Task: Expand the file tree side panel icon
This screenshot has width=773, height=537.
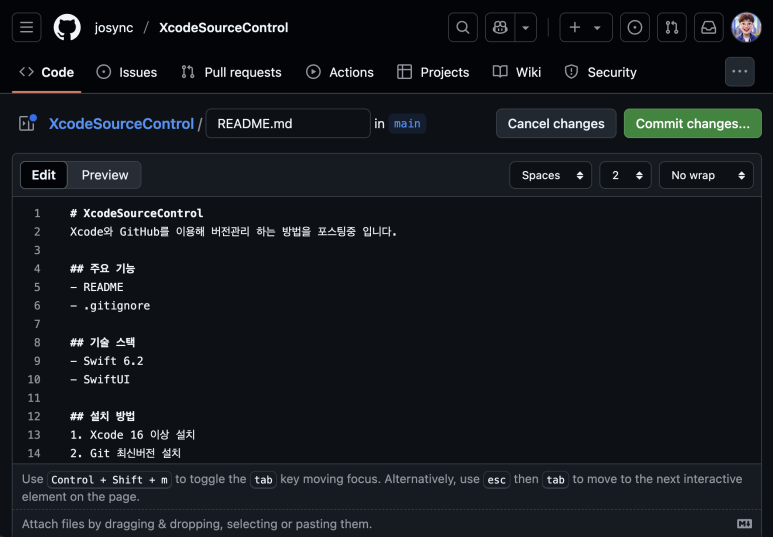Action: (x=28, y=123)
